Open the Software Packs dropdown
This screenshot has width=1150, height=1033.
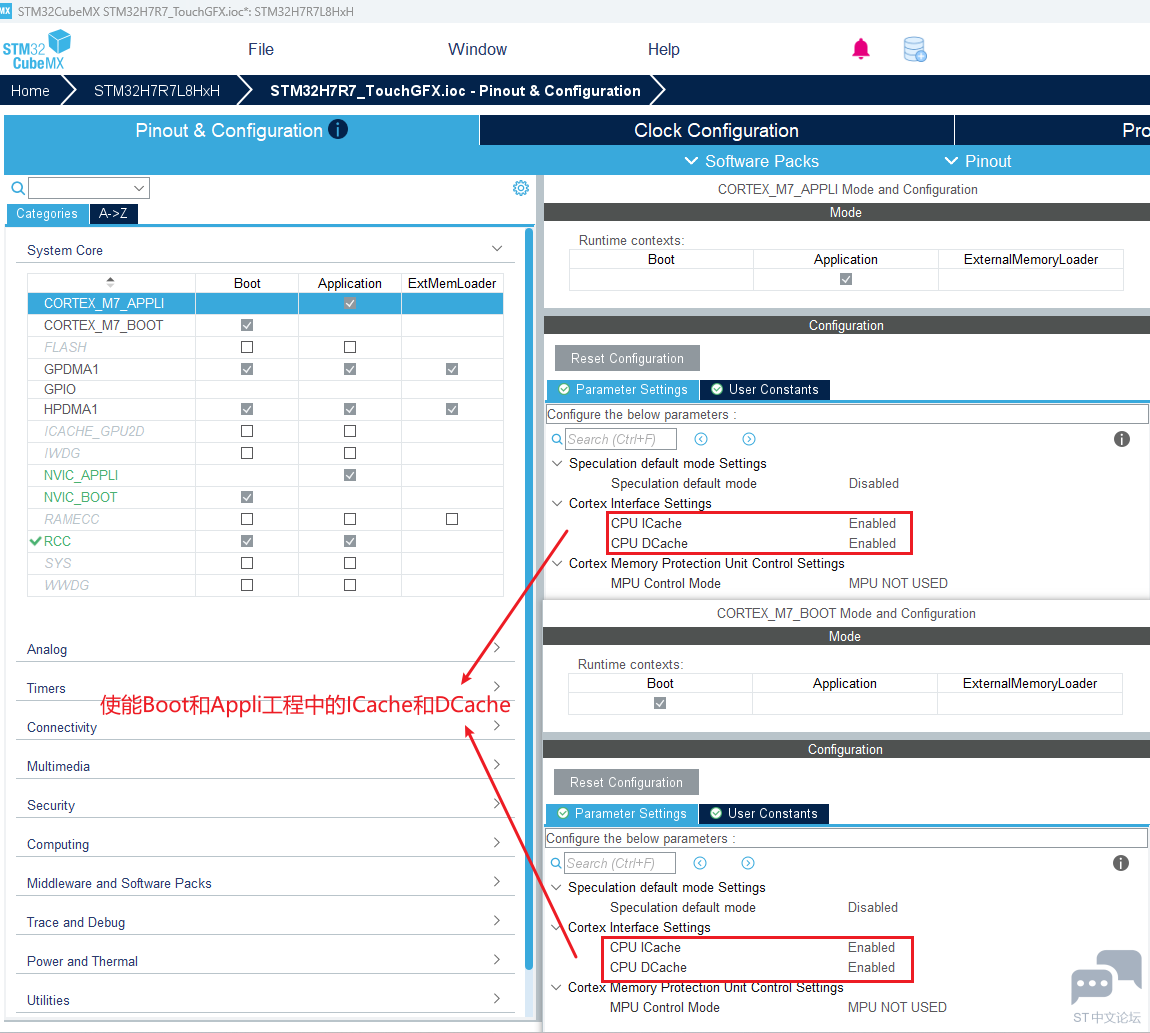click(x=751, y=161)
